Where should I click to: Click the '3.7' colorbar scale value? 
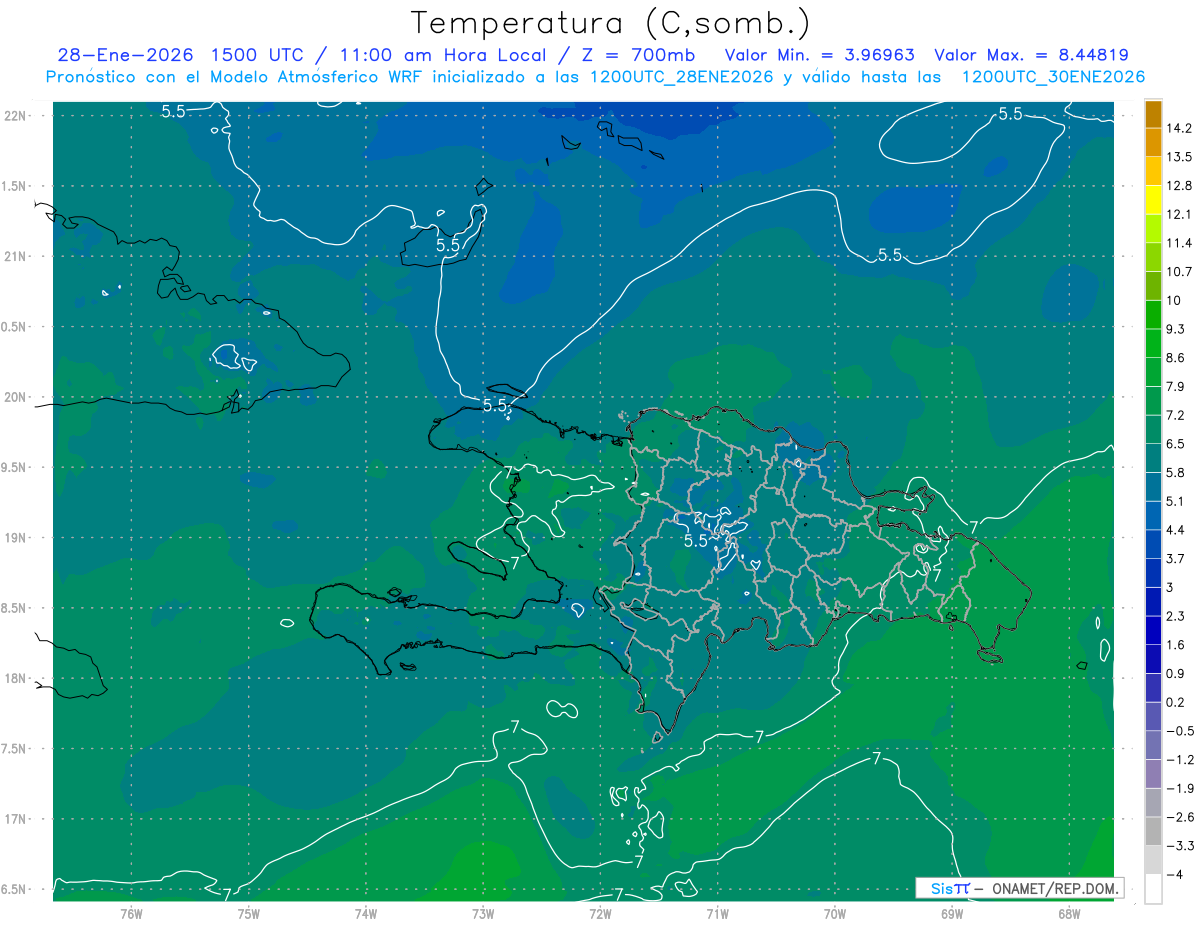click(x=1177, y=558)
